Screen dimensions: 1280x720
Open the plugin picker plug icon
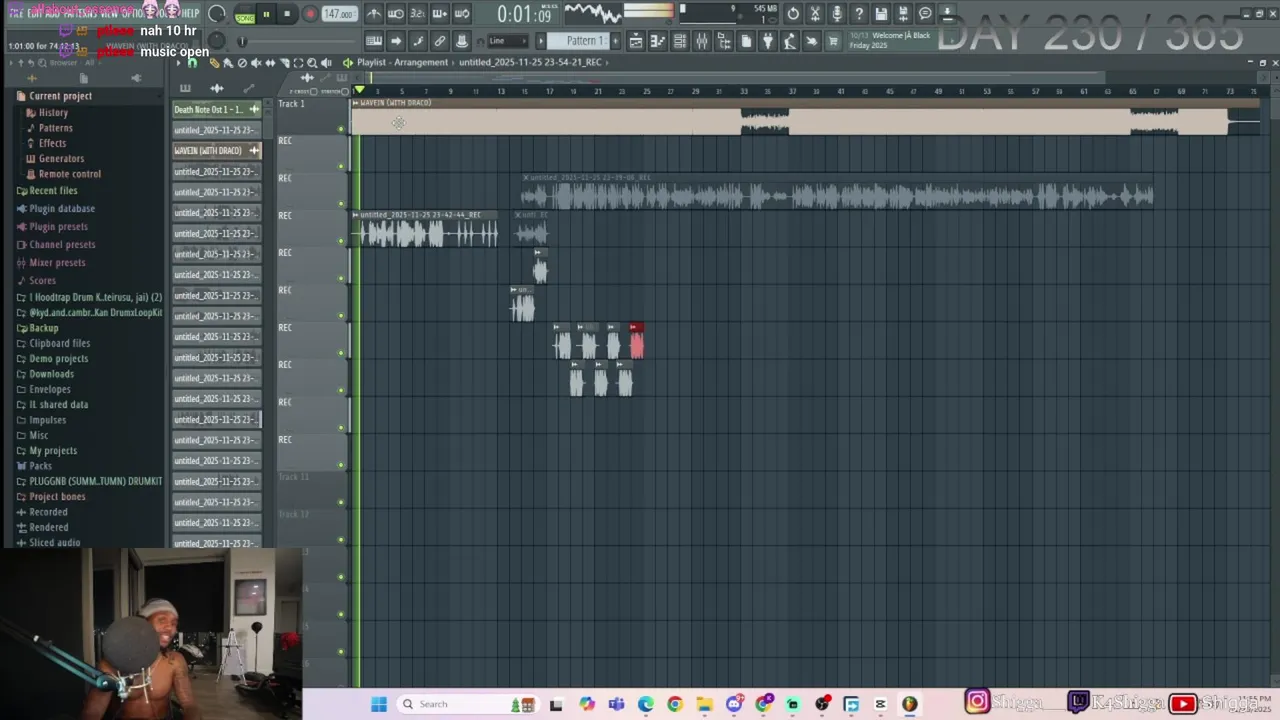click(x=768, y=41)
